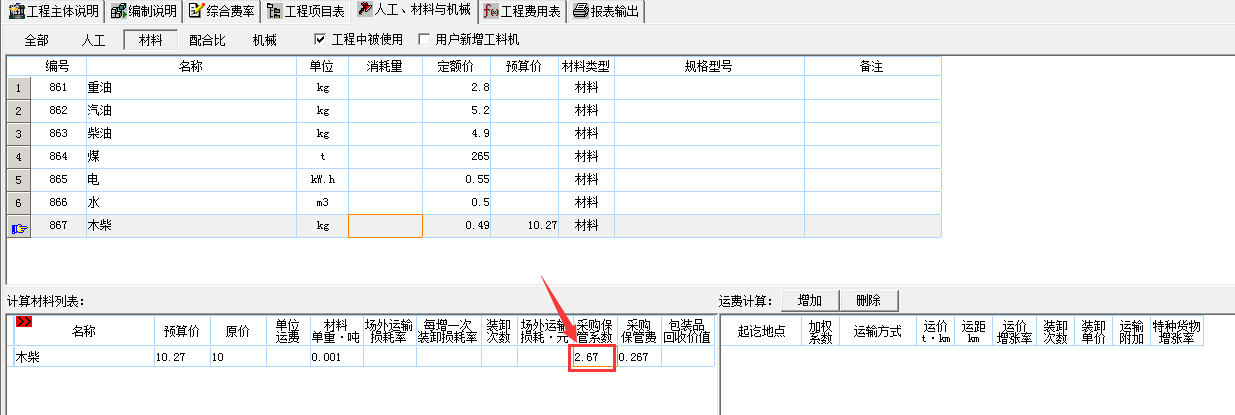1235x415 pixels.
Task: Click the row pointer icon beside 木柴
Action: pyautogui.click(x=19, y=227)
